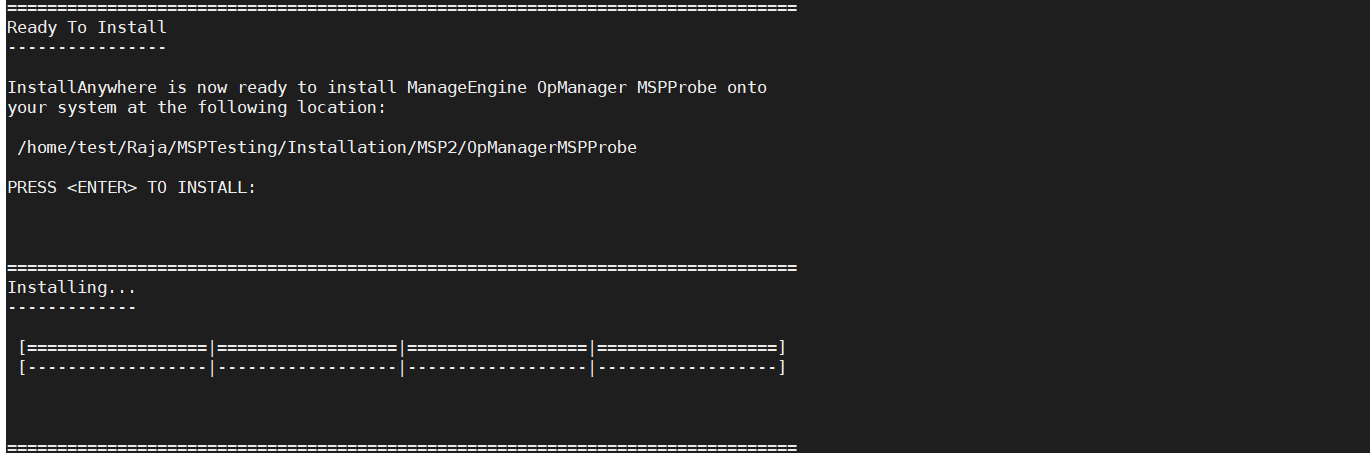The width and height of the screenshot is (1370, 453).
Task: Click the "PRESS <ENTER> TO INSTALL:" prompt
Action: pyautogui.click(x=132, y=187)
